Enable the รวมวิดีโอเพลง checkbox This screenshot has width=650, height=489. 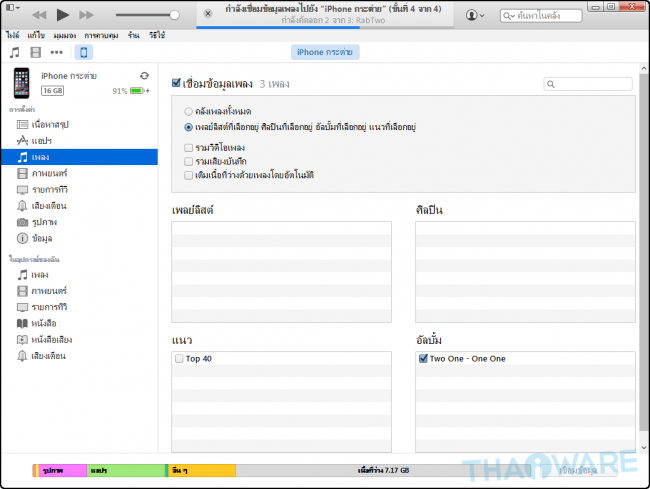click(188, 148)
